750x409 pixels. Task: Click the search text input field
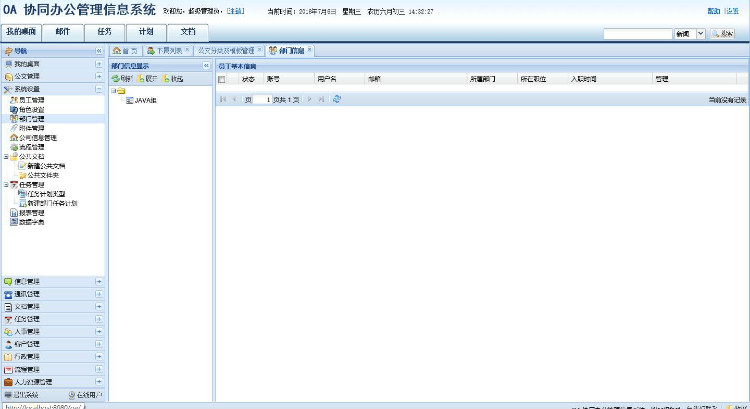638,34
